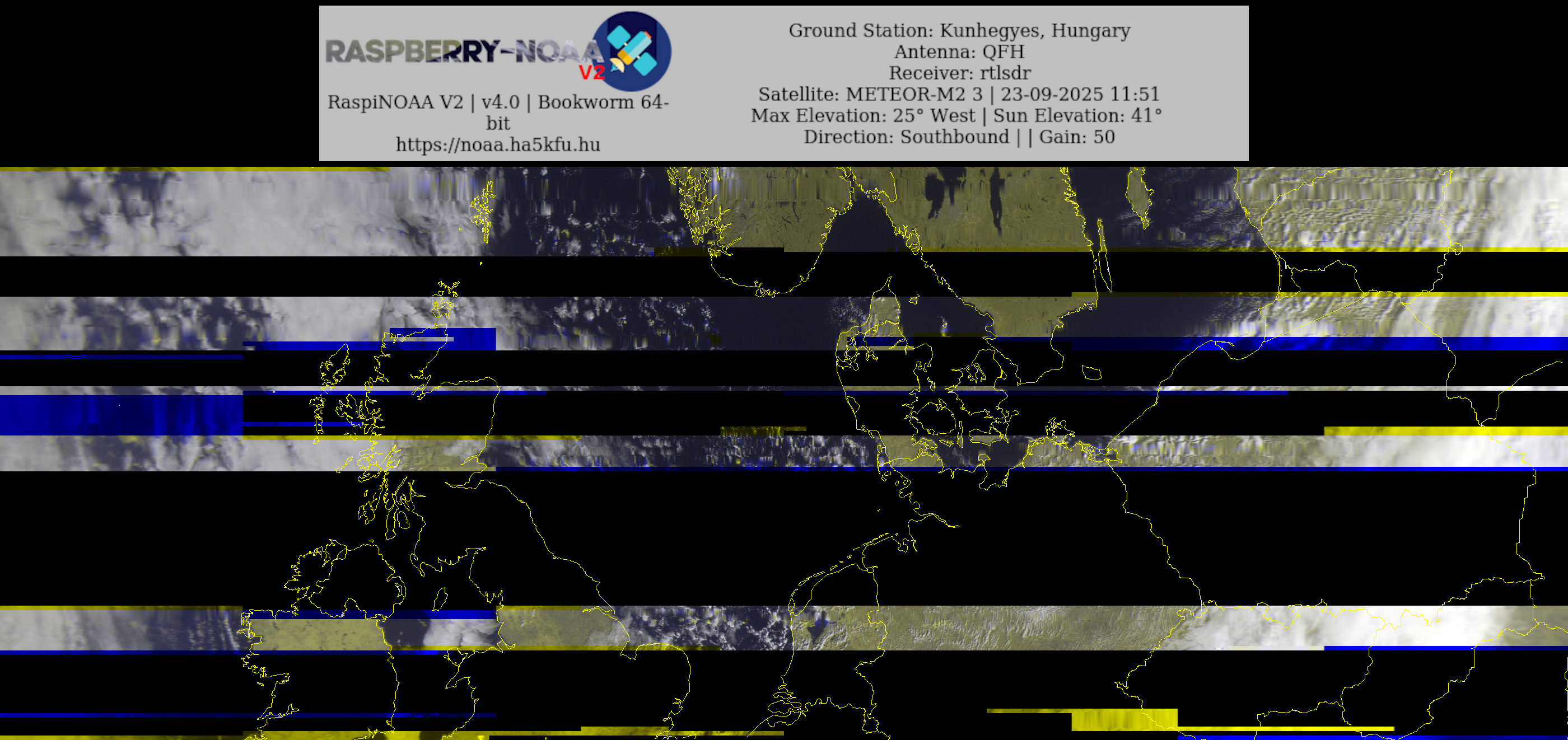Screen dimensions: 1568x740
Task: Click the Direction: Southbound Gain line
Action: [x=959, y=137]
